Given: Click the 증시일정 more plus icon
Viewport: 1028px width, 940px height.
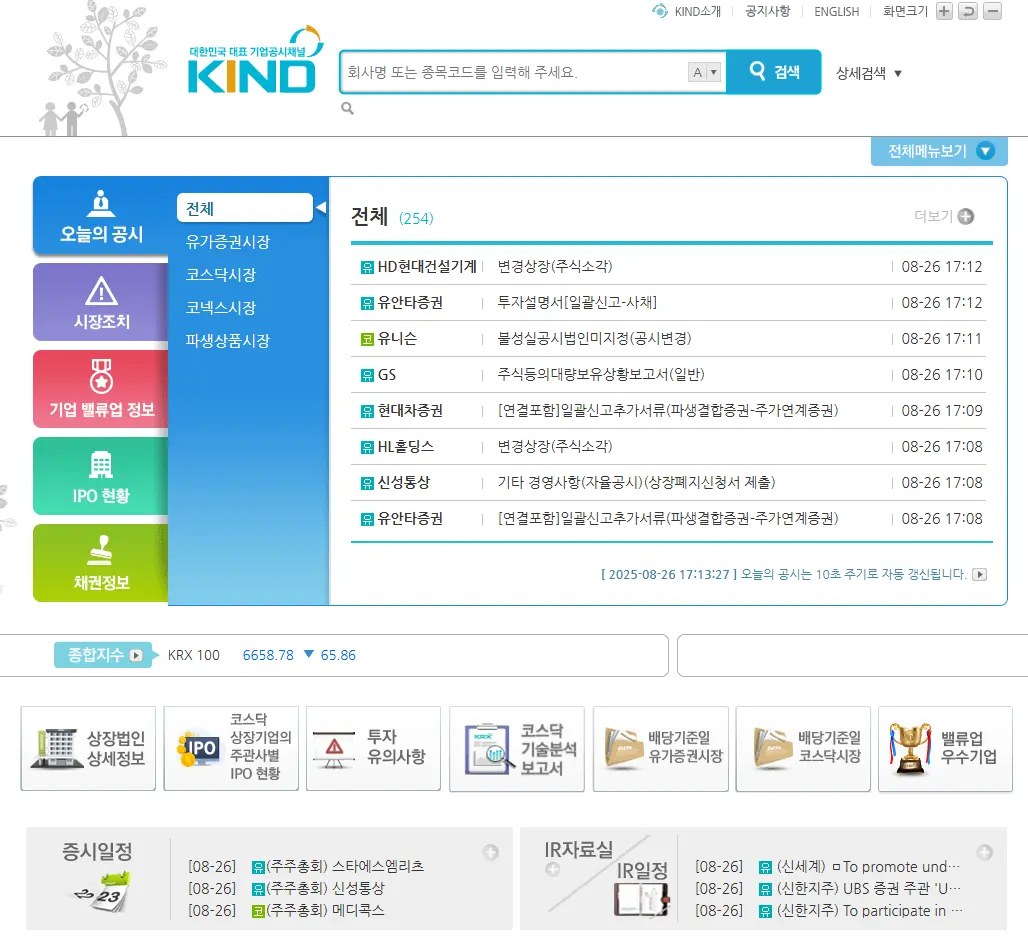Looking at the screenshot, I should [490, 852].
